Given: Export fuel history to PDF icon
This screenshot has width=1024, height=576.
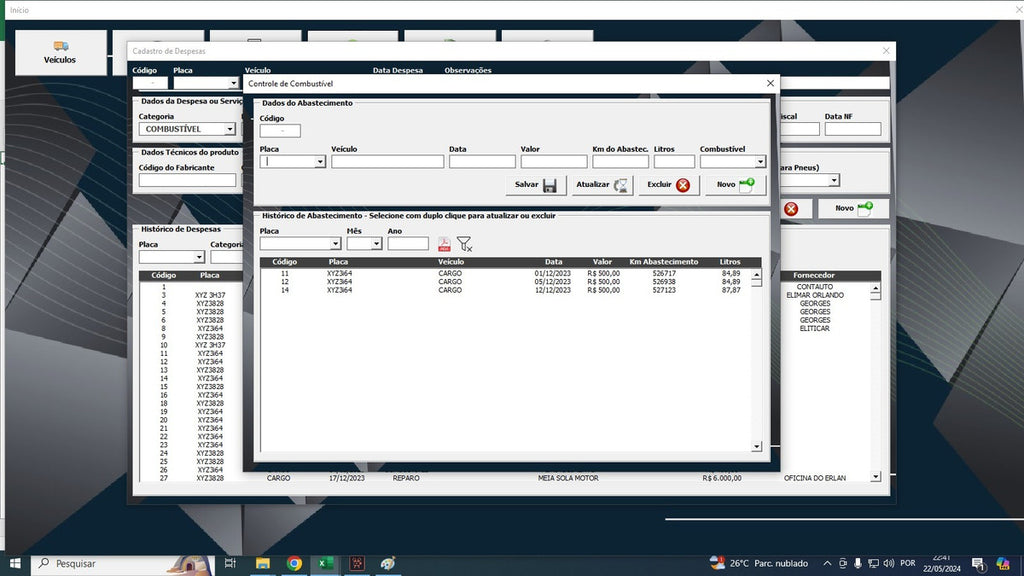Looking at the screenshot, I should pyautogui.click(x=444, y=244).
